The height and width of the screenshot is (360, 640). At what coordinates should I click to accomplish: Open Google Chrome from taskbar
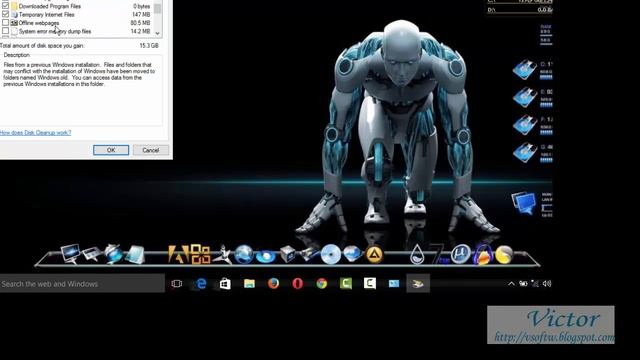click(322, 284)
